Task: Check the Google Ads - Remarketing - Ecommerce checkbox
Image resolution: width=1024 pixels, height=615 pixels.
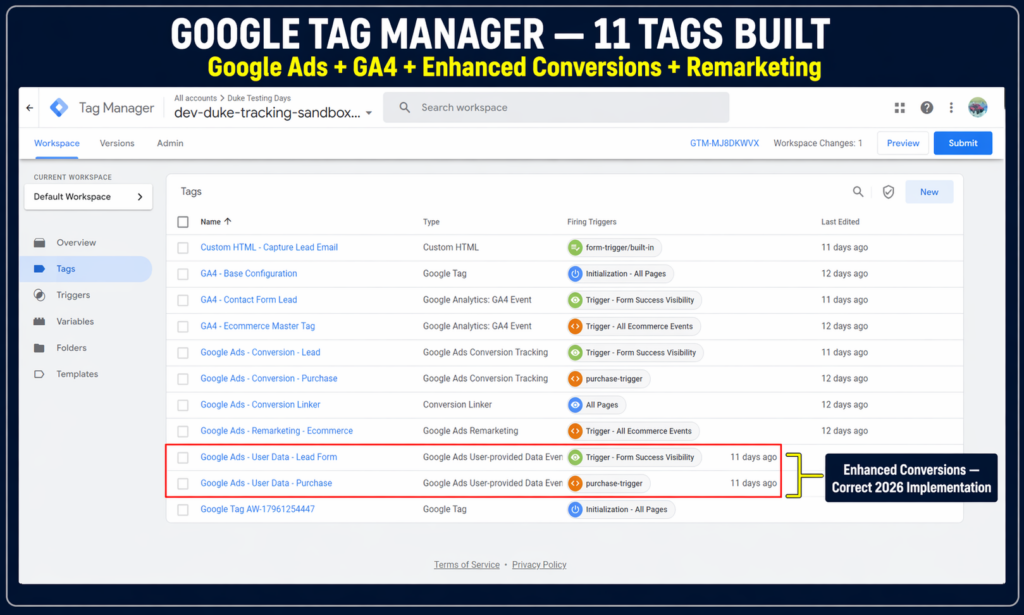Action: pyautogui.click(x=183, y=432)
